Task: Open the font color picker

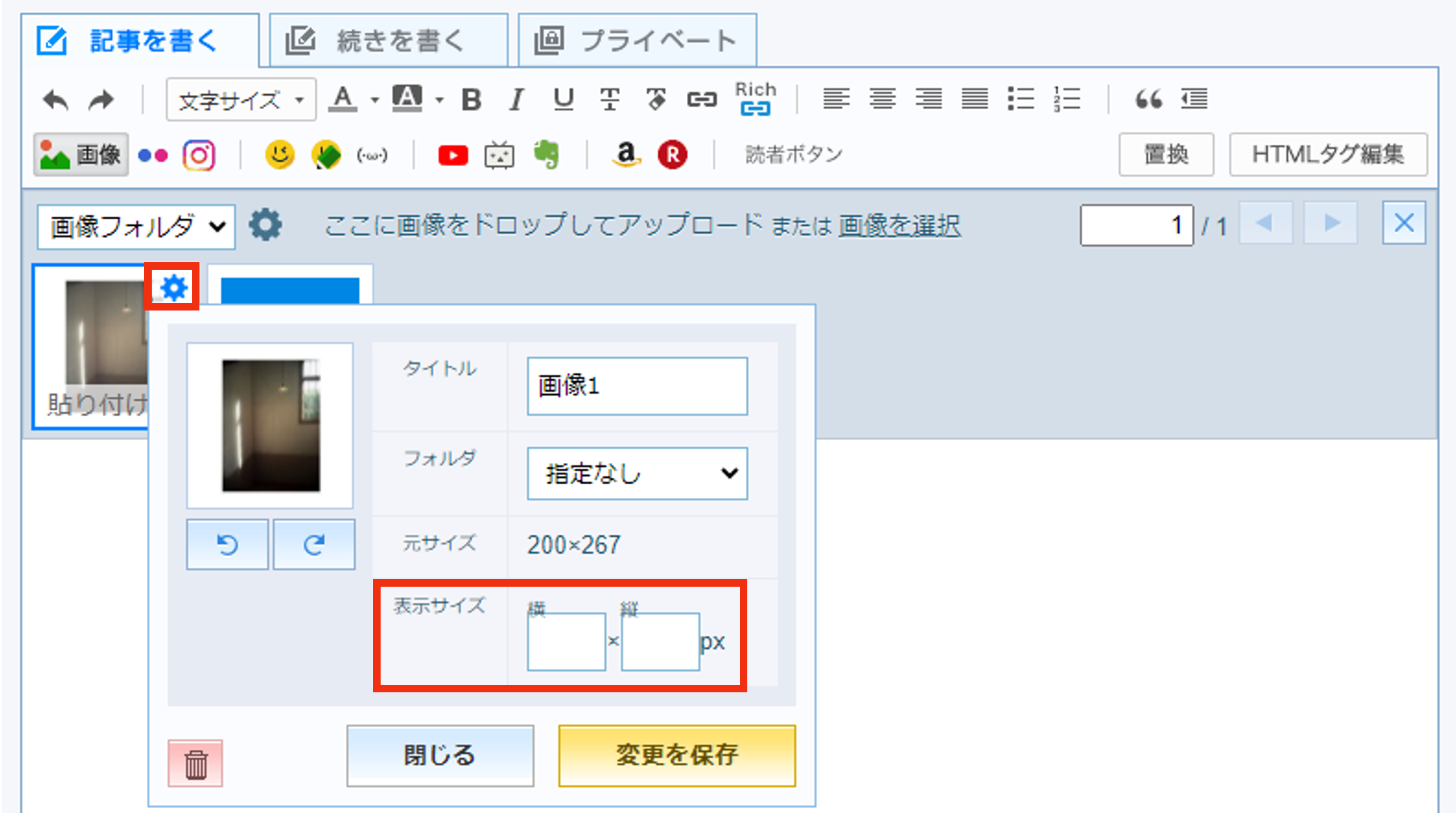Action: (x=344, y=99)
